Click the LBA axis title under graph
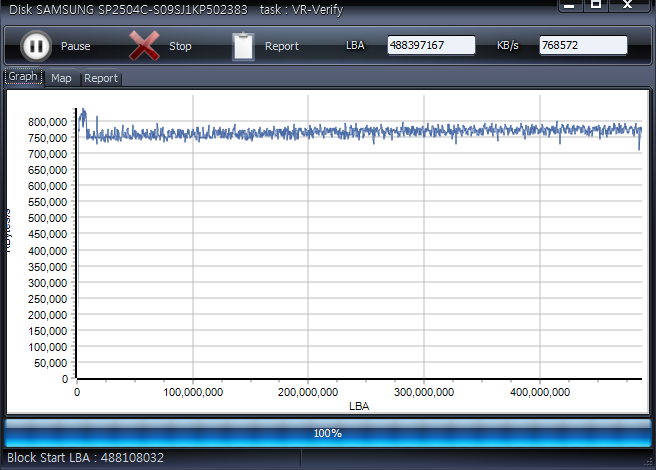 coord(359,406)
